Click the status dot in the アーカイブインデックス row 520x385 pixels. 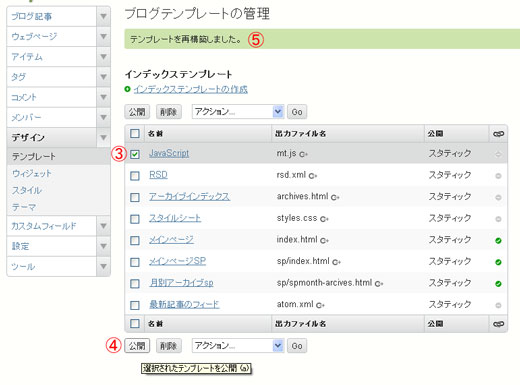tap(498, 197)
